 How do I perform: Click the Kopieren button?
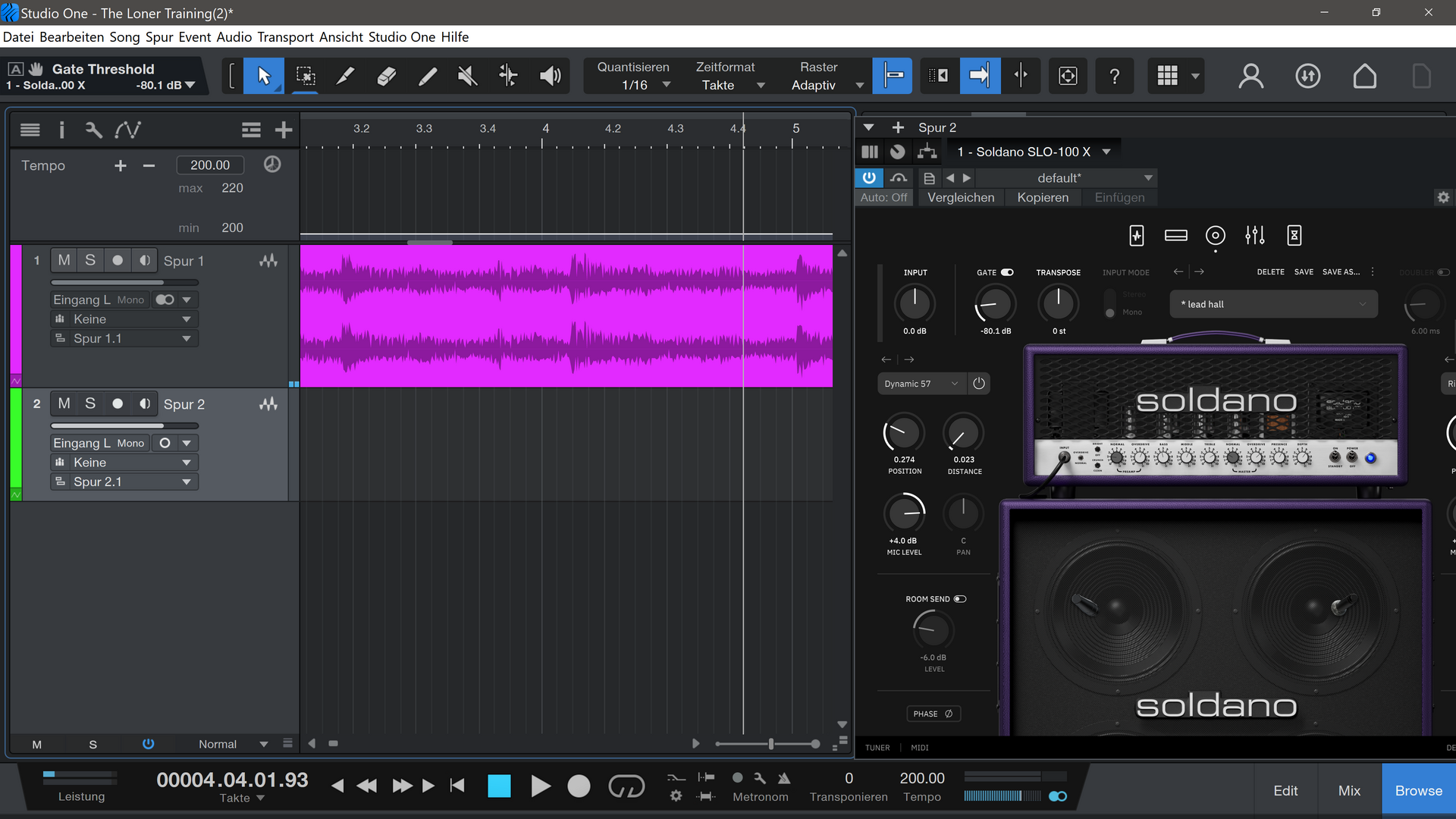pyautogui.click(x=1043, y=197)
